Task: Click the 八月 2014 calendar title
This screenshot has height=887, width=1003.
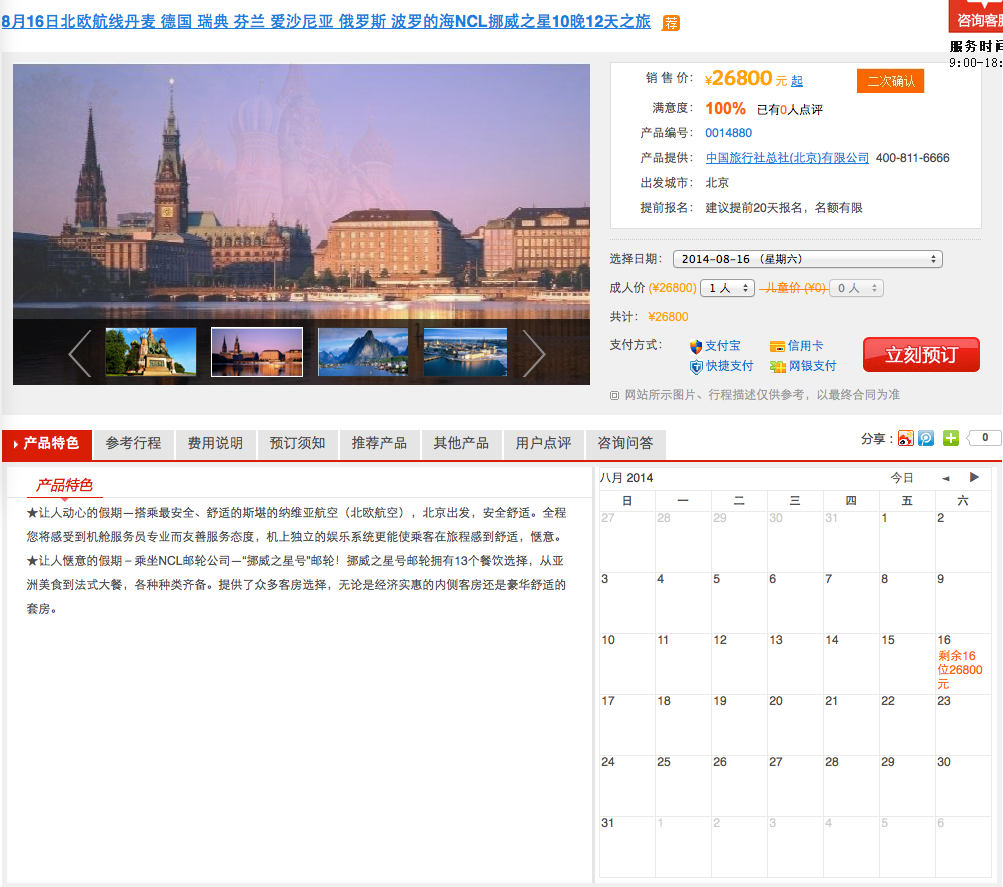Action: 626,478
